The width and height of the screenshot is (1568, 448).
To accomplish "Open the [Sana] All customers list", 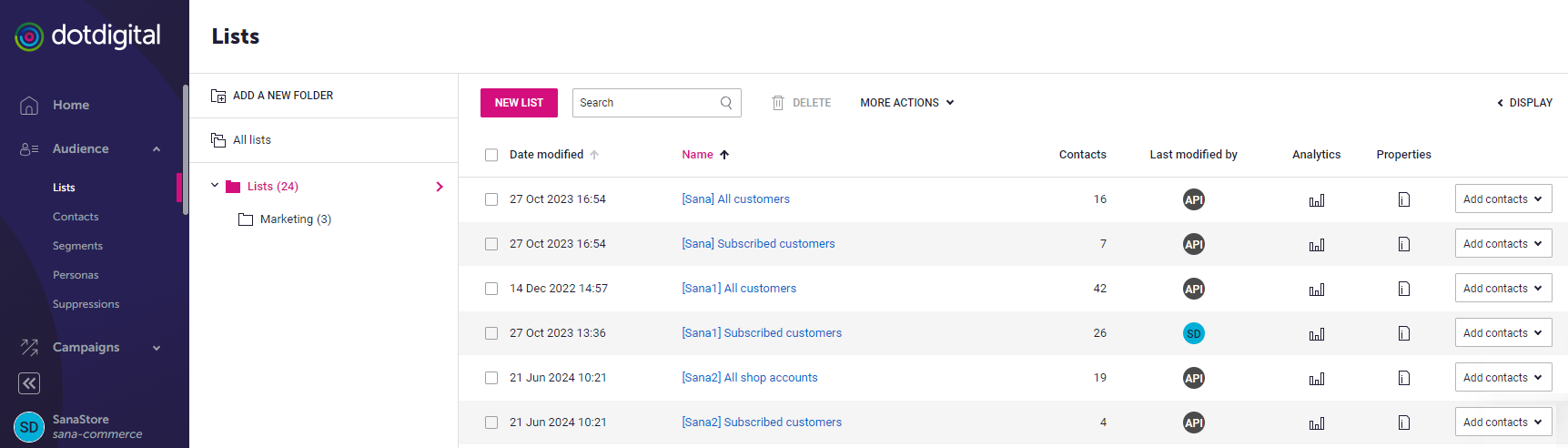I will point(735,199).
